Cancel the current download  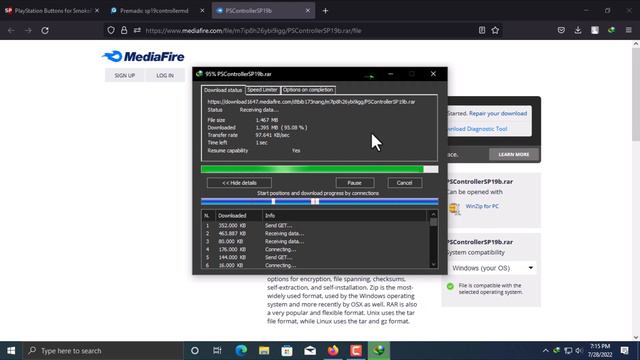coord(404,183)
